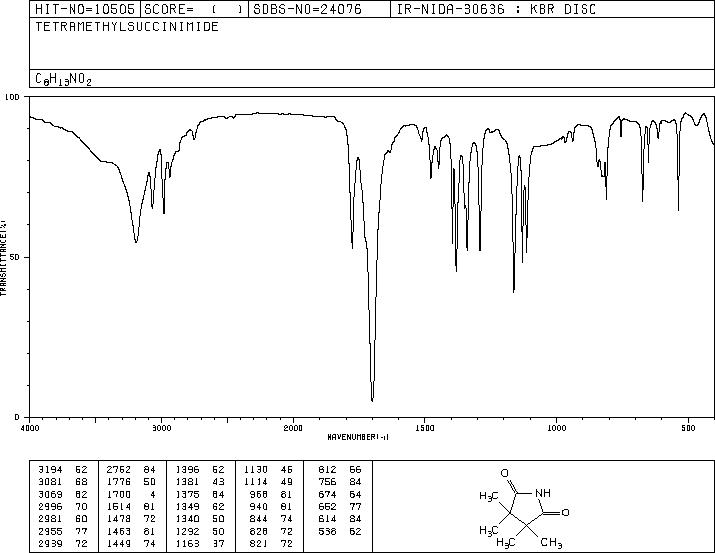The image size is (715, 553).
Task: Click the peak table entry 1340
Action: pos(187,519)
